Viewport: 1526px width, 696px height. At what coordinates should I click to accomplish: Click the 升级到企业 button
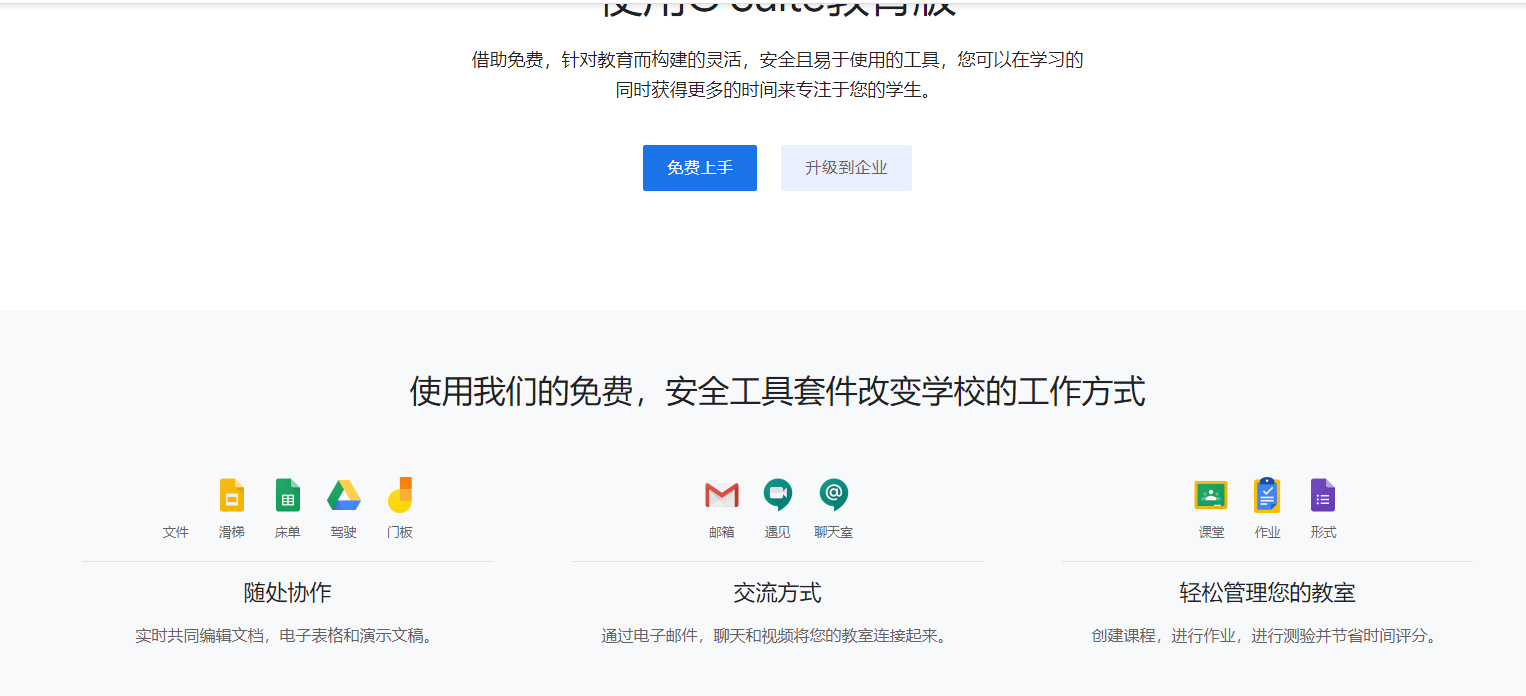pyautogui.click(x=846, y=168)
